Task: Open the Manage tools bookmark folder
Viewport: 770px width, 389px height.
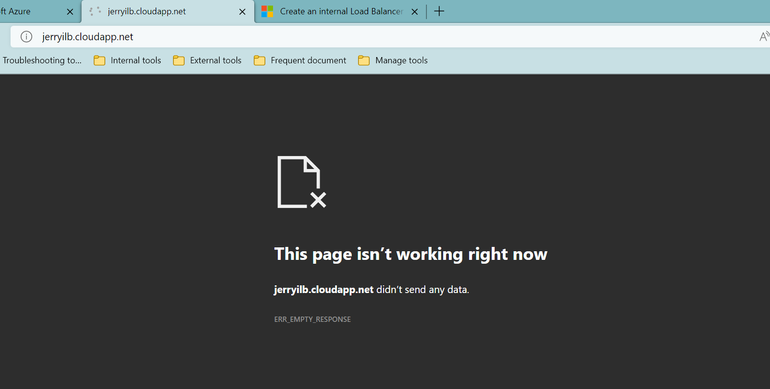Action: pos(393,60)
